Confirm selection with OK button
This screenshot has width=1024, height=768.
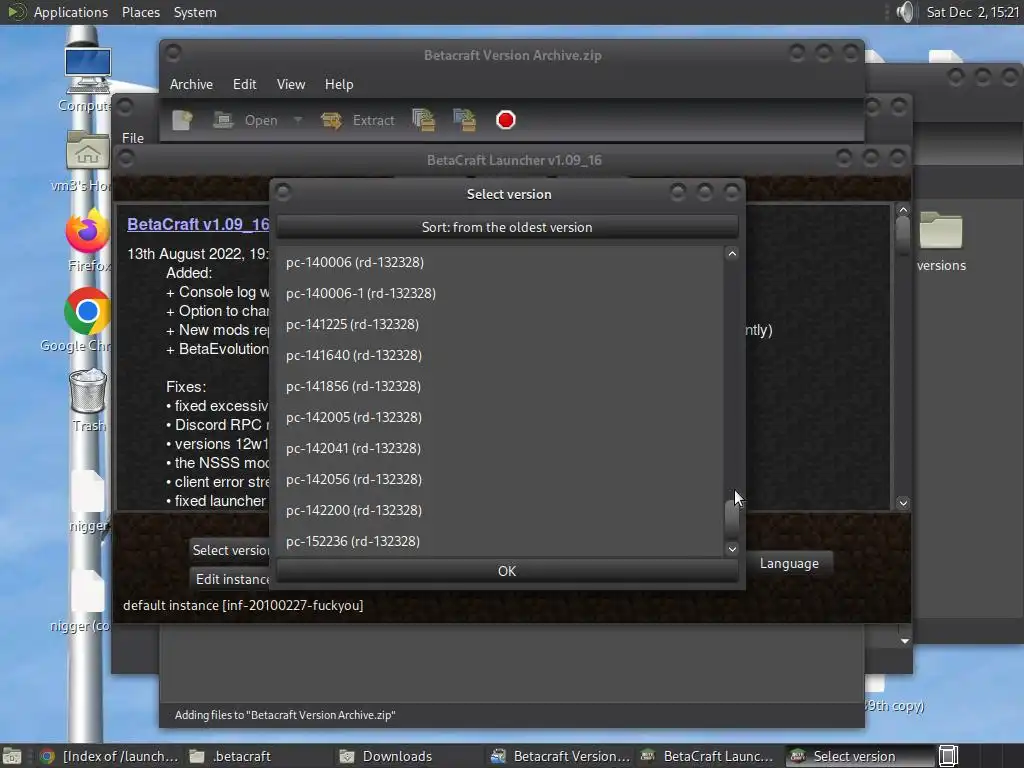507,571
